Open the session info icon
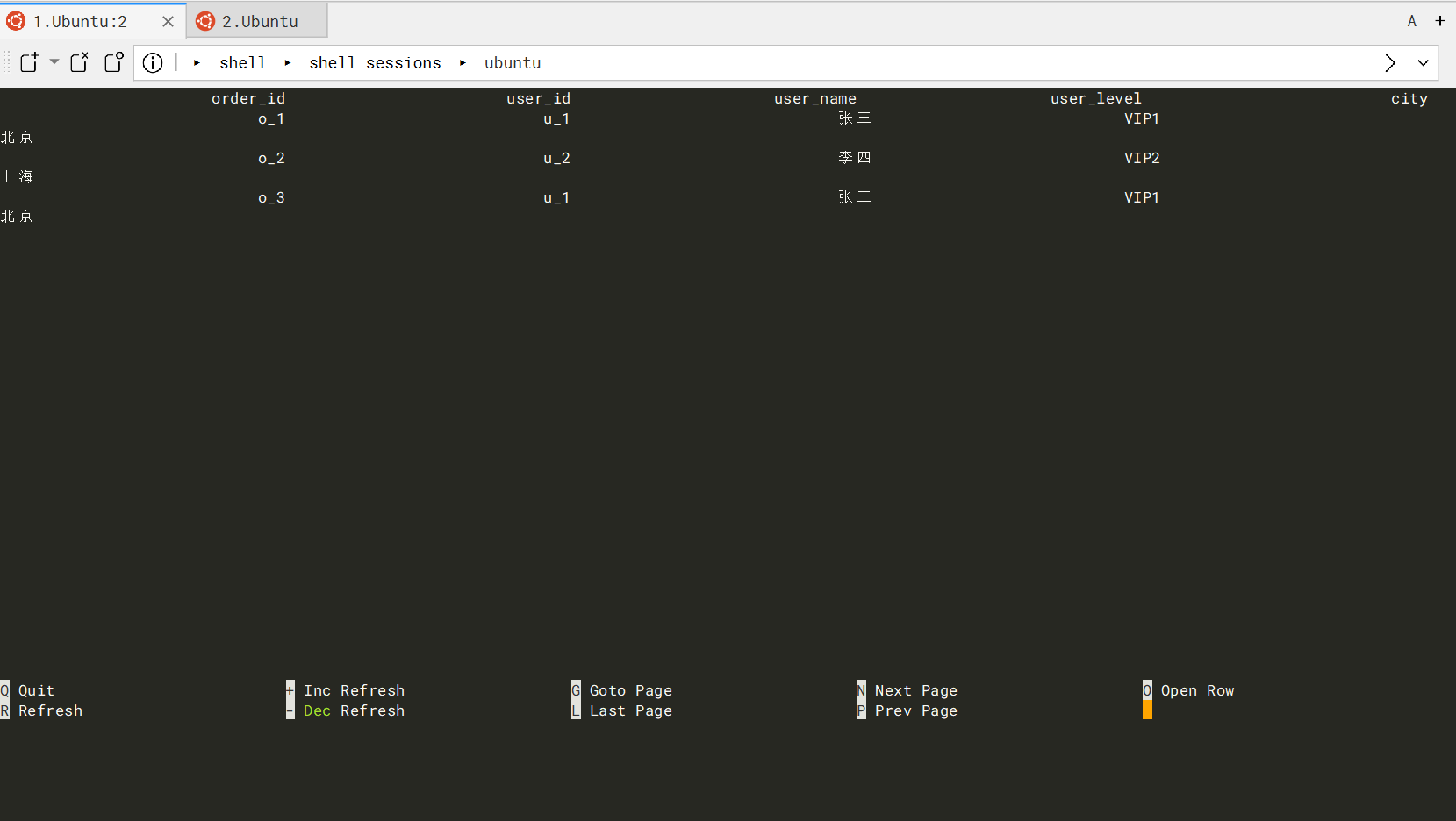Screen dimensions: 1456x821 coord(153,62)
